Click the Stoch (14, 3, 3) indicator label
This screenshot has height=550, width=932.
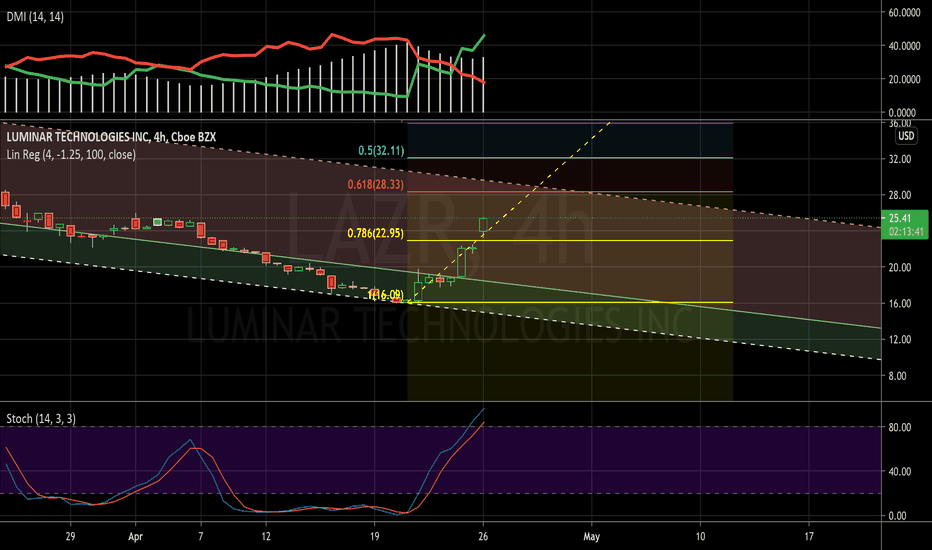point(41,419)
